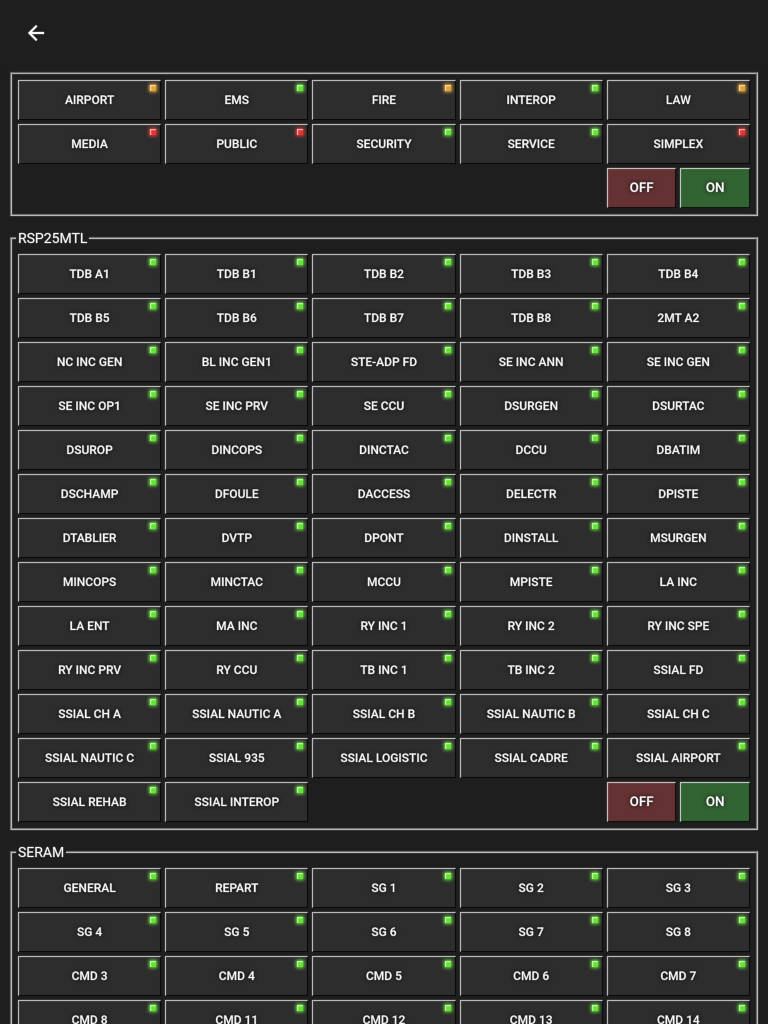Screen dimensions: 768x1024
Task: Toggle the SERVICE service type
Action: pyautogui.click(x=531, y=144)
